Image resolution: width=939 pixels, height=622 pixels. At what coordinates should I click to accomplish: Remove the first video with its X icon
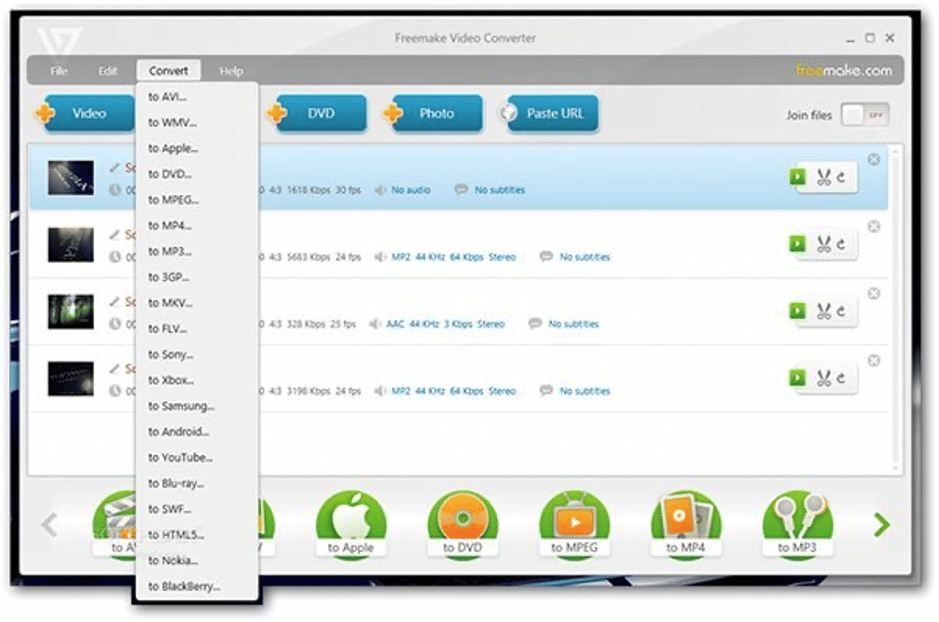point(875,157)
